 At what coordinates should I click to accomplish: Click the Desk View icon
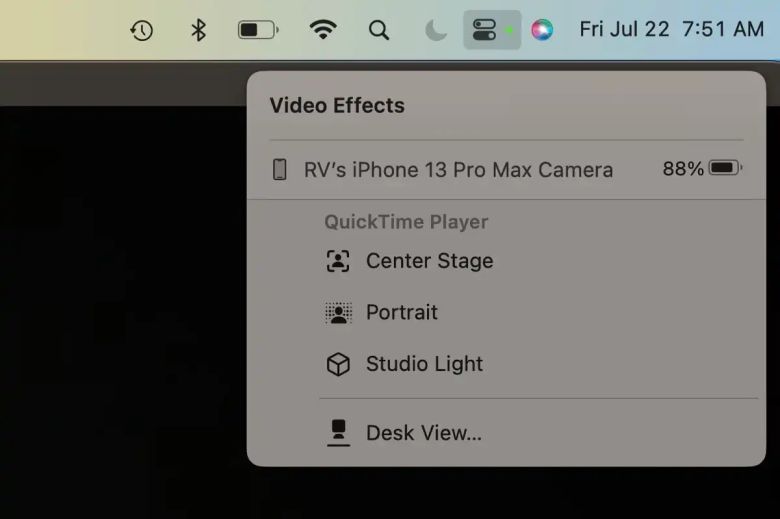pyautogui.click(x=339, y=432)
